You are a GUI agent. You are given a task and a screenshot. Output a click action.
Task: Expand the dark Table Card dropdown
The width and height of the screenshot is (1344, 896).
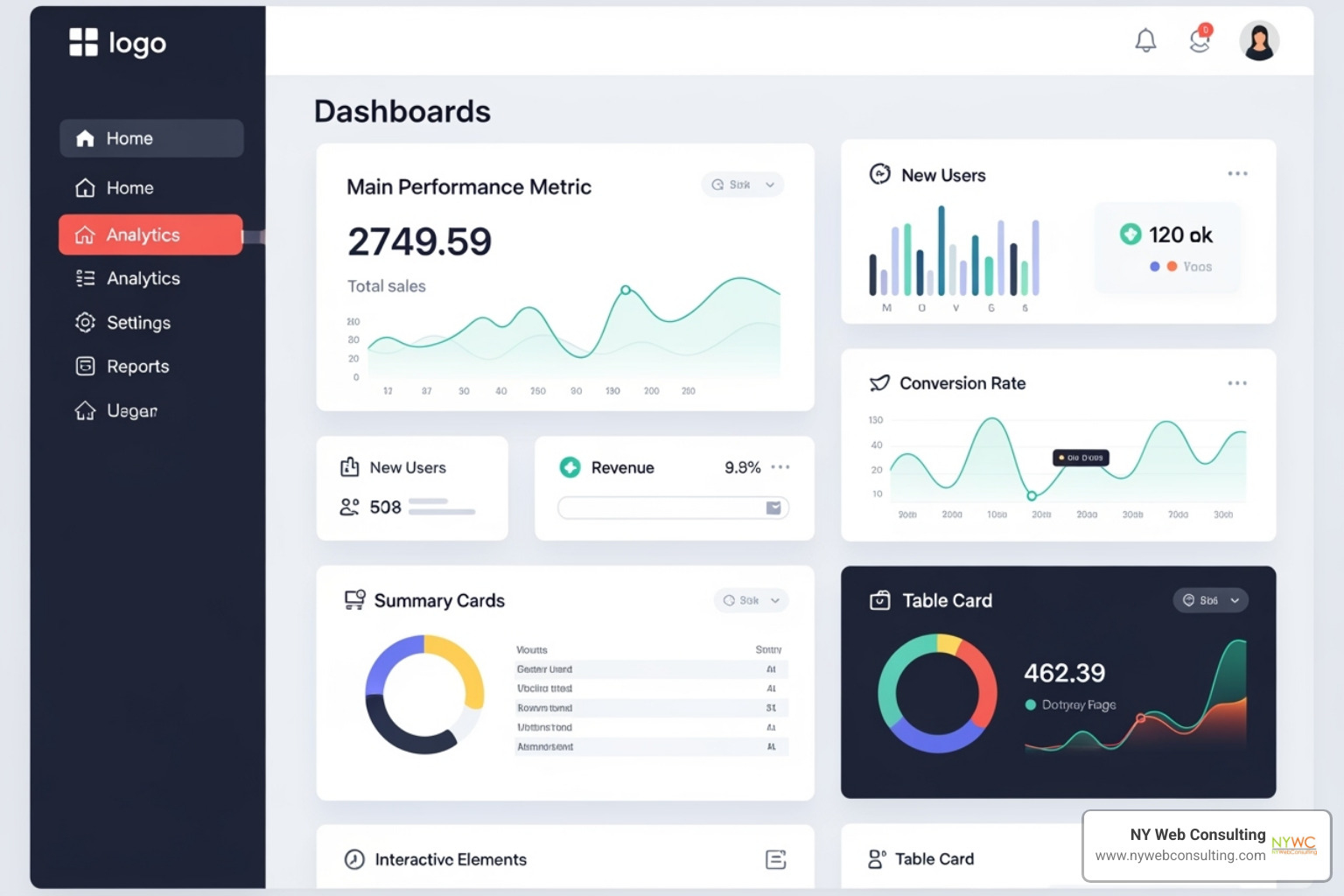pyautogui.click(x=1211, y=600)
